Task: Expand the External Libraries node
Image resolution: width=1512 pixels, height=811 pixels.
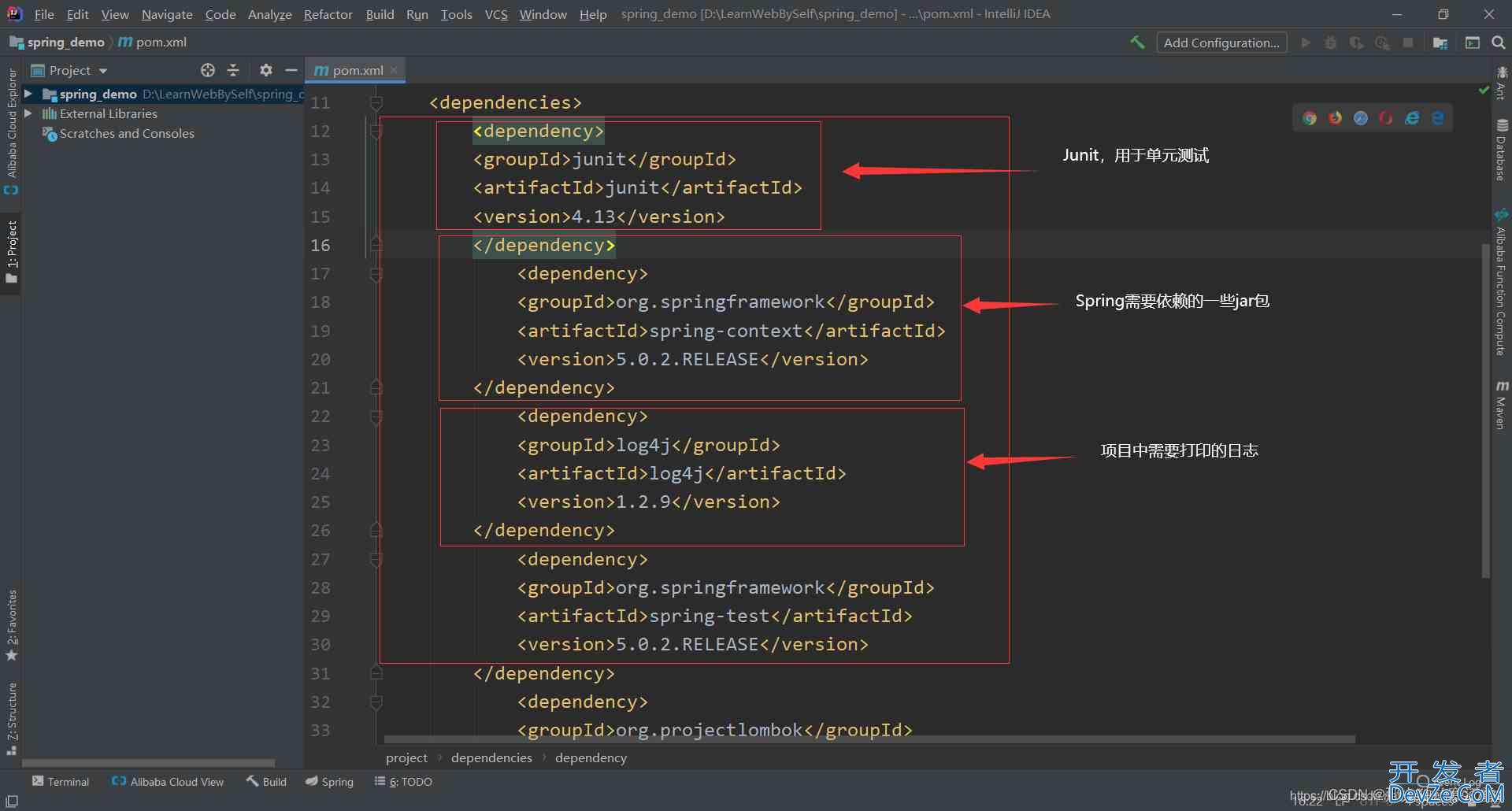Action: 28,113
